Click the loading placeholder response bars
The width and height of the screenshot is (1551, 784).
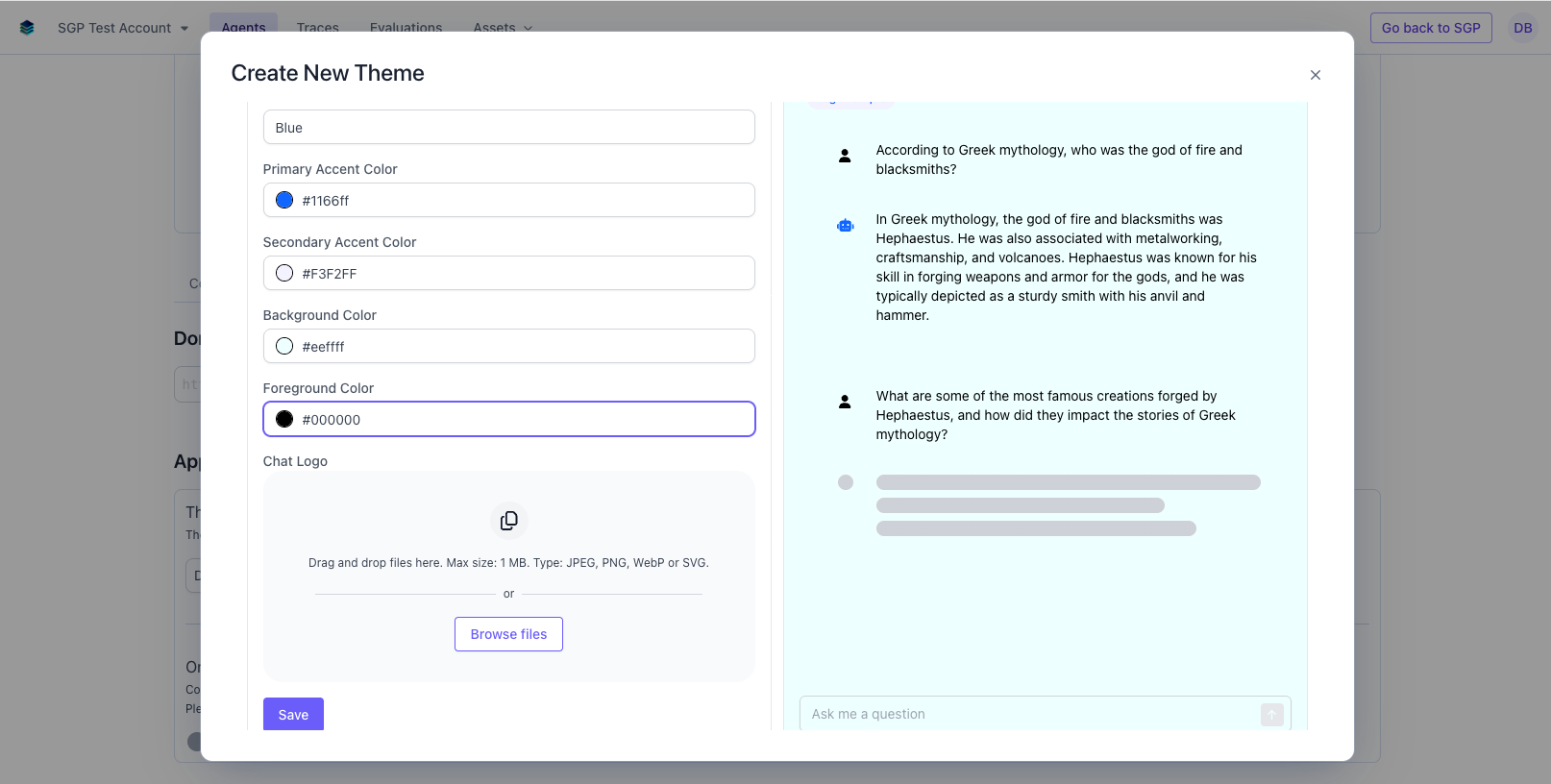[1068, 505]
